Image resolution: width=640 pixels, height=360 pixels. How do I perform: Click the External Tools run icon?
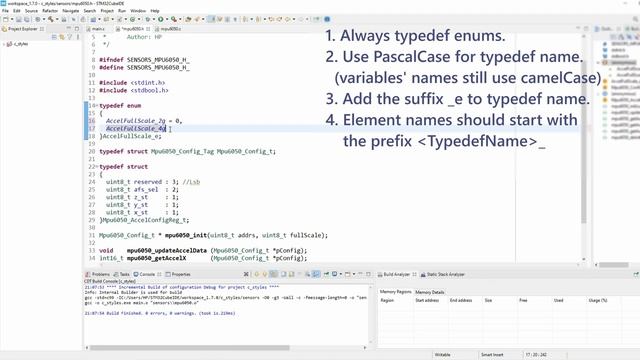(x=174, y=19)
